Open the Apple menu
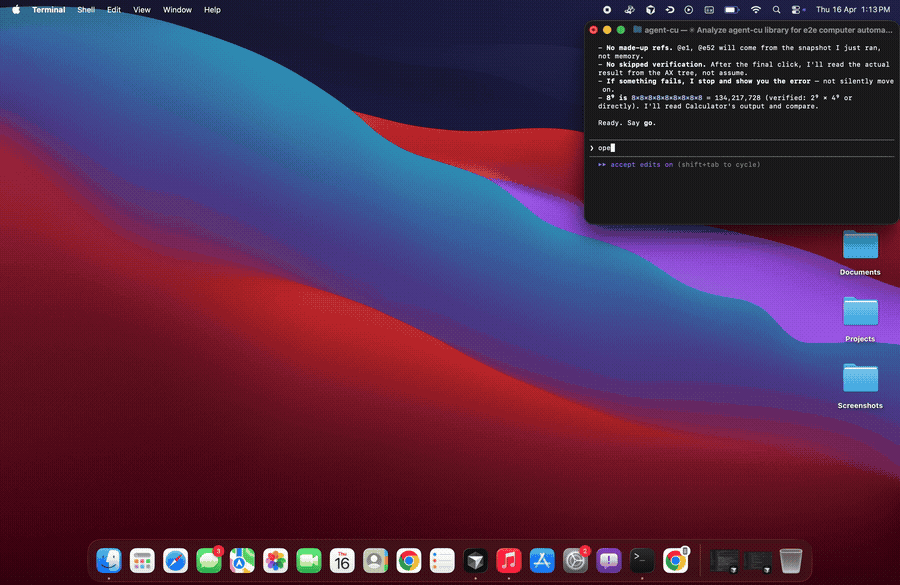Viewport: 900px width, 585px height. 15,10
